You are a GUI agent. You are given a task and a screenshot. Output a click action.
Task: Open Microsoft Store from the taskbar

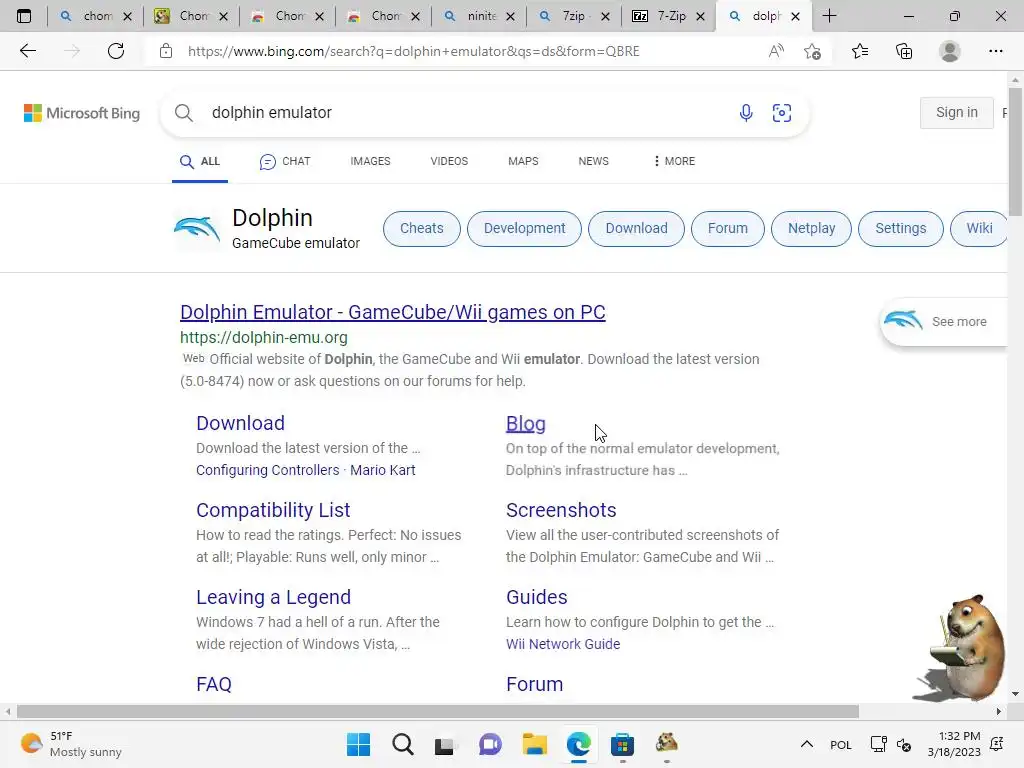coord(622,744)
